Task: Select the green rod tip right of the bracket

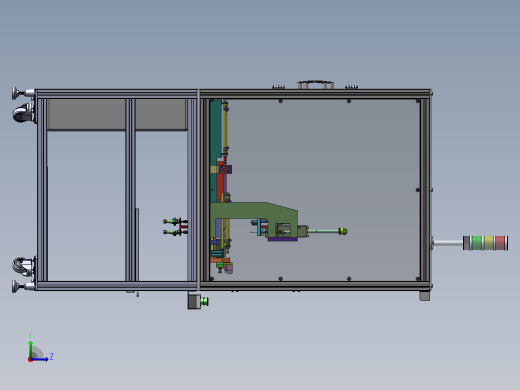Action: click(343, 231)
